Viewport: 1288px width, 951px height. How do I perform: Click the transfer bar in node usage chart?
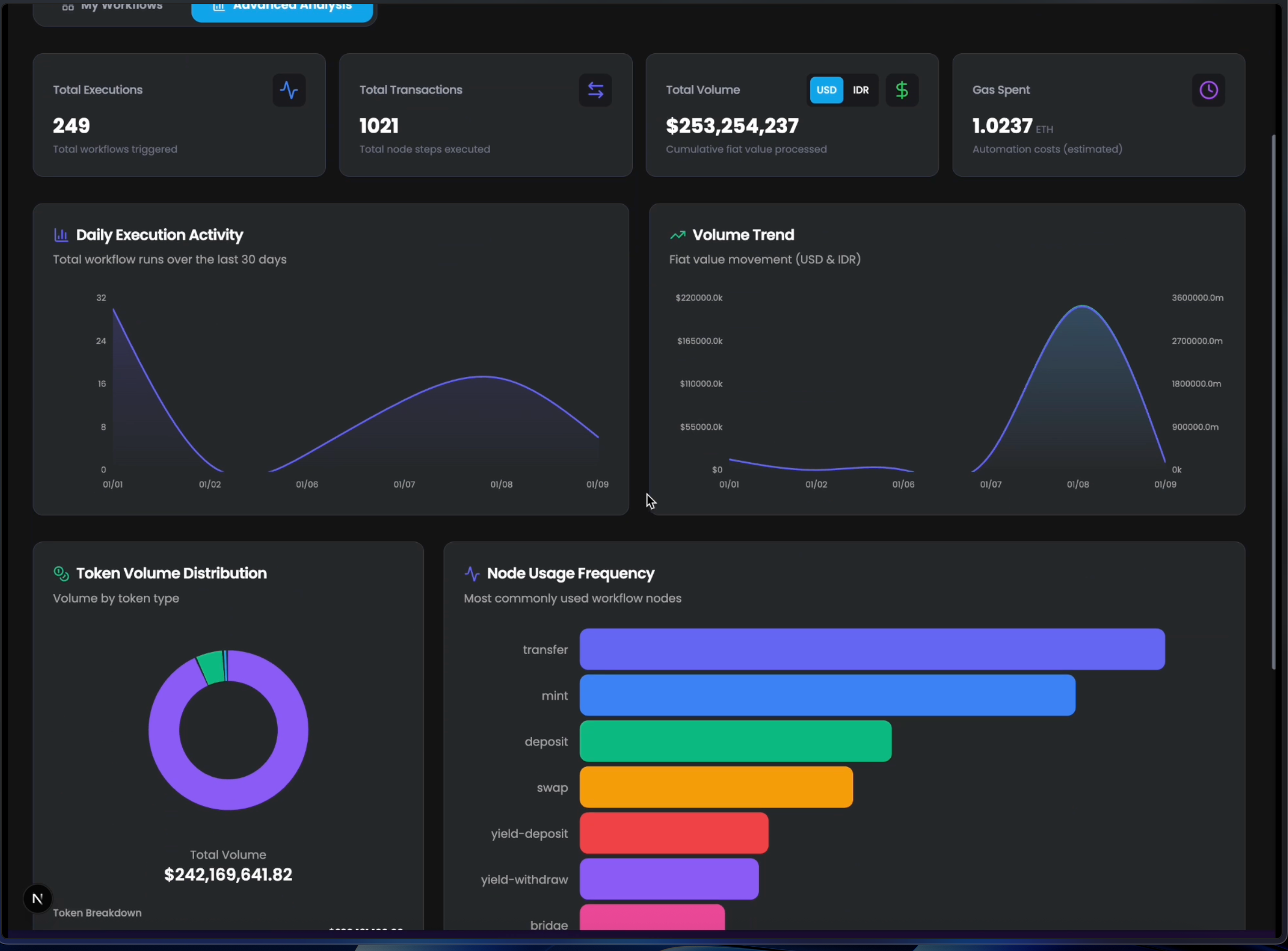(x=872, y=649)
